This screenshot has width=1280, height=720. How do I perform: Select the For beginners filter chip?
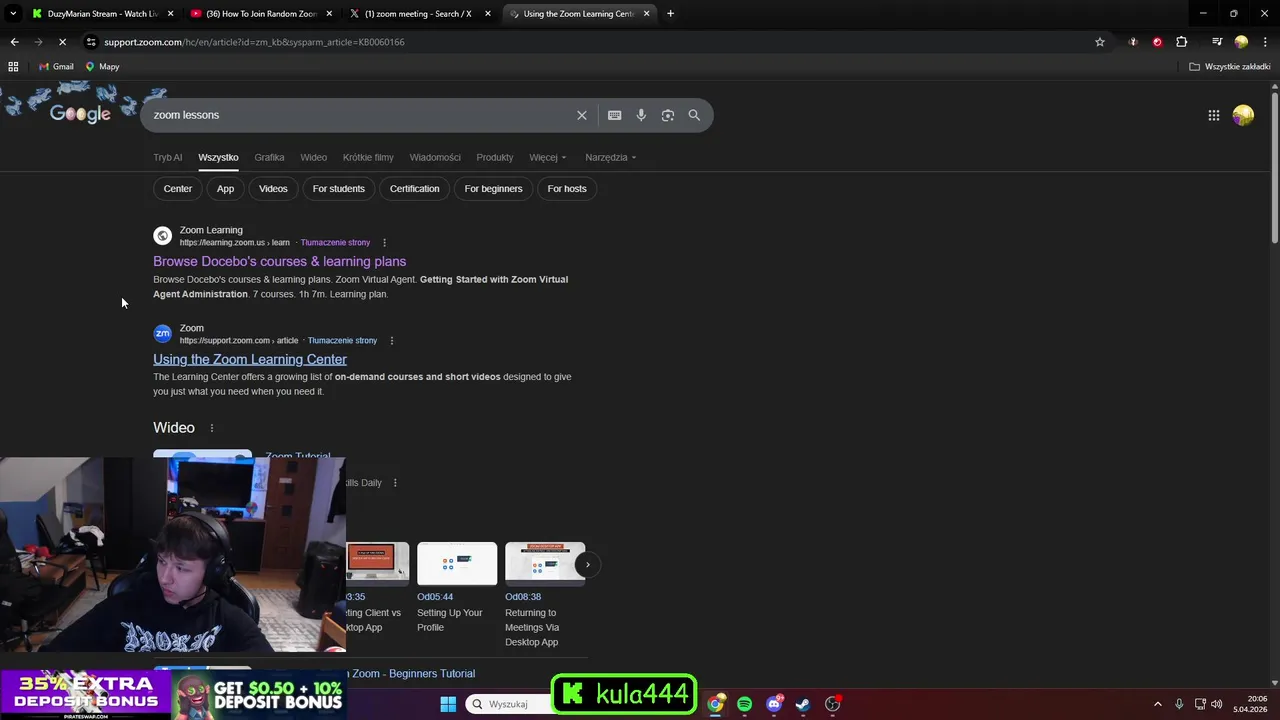tap(493, 188)
